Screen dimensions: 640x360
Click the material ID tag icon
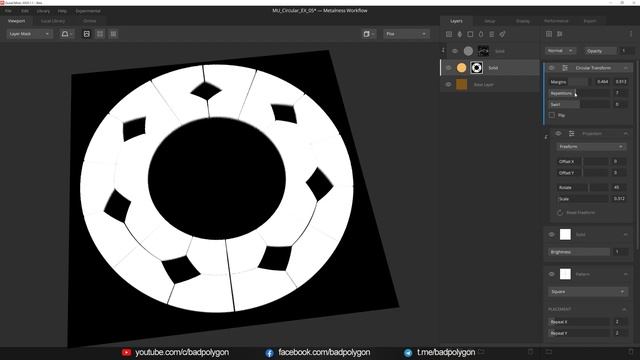[502, 34]
